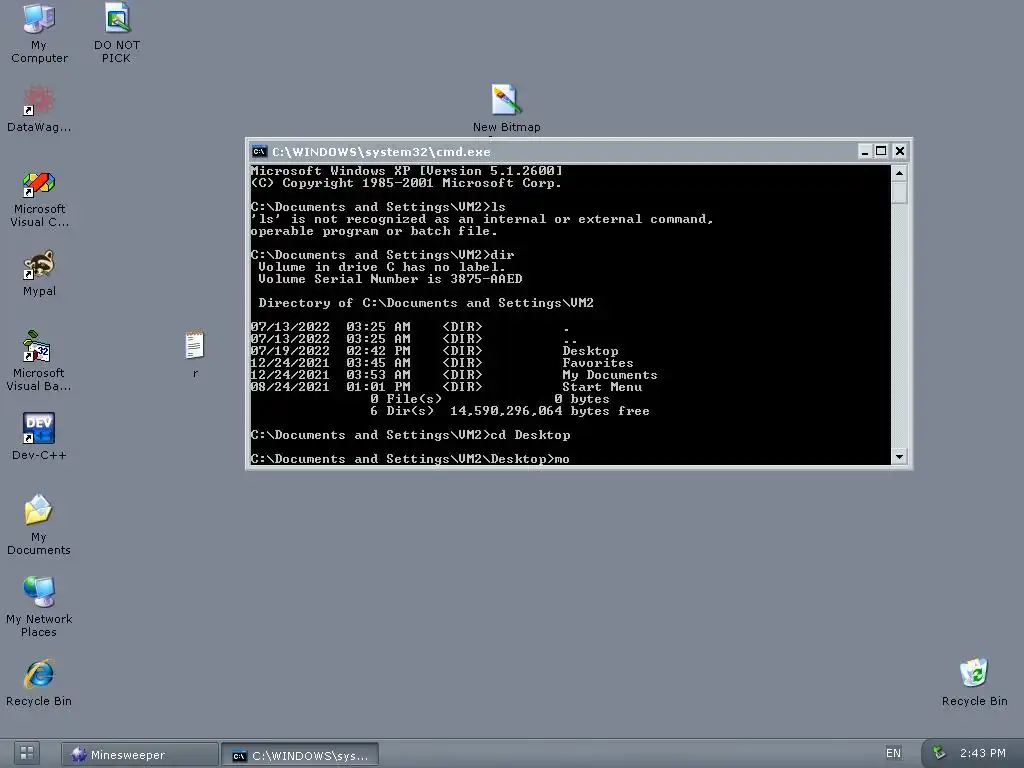The height and width of the screenshot is (768, 1024).
Task: Click the EN language indicator
Action: [893, 753]
